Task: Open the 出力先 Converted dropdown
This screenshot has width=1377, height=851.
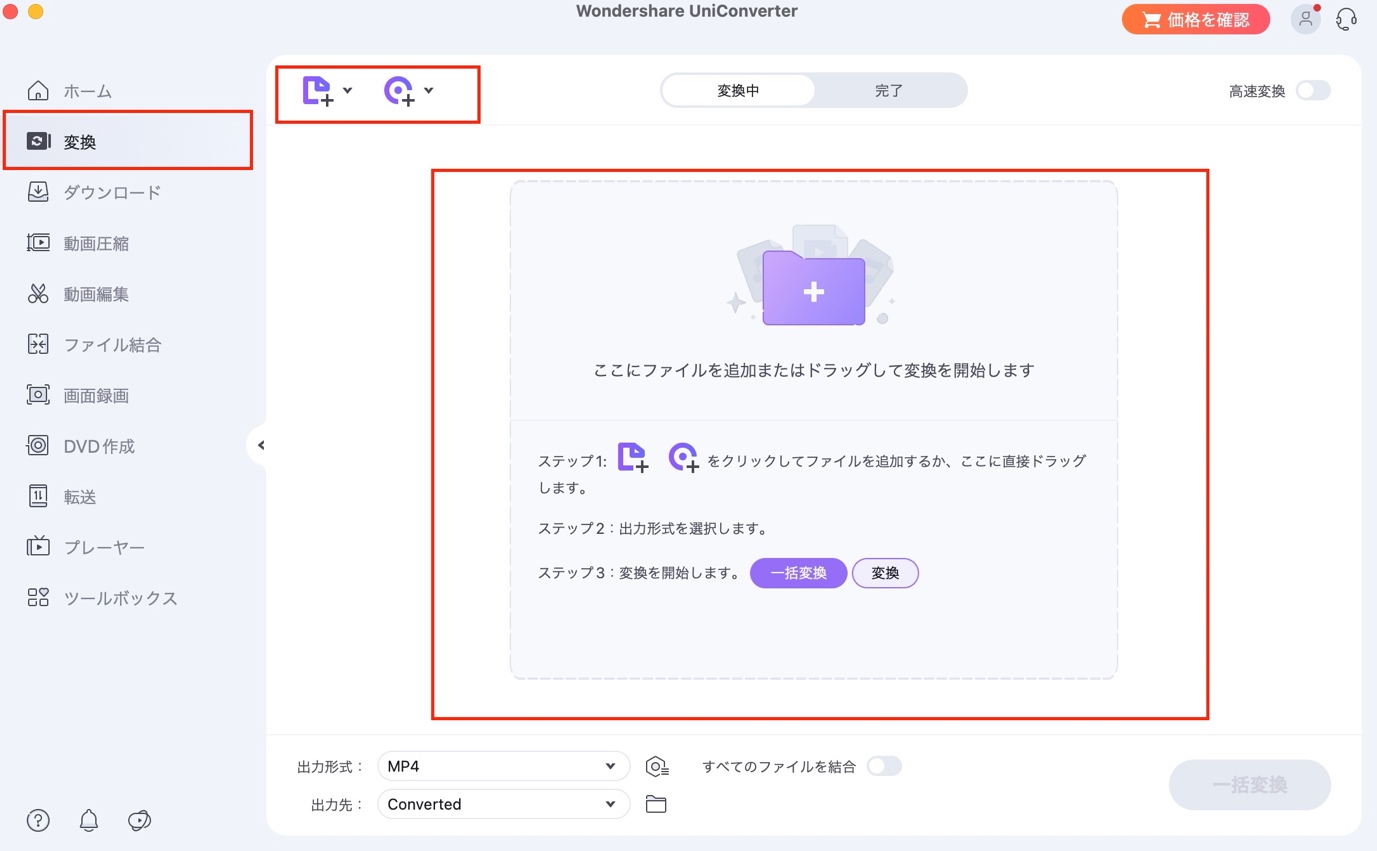Action: click(503, 804)
